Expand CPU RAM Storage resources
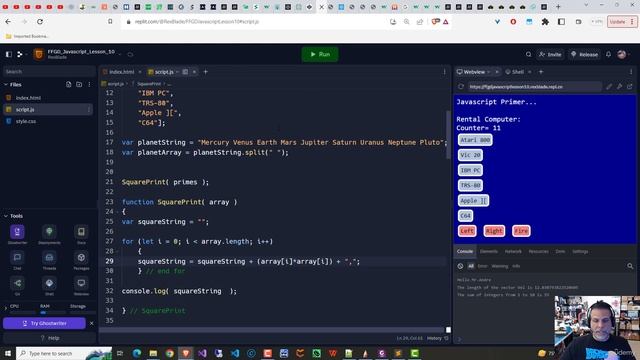640x360 pixels. pyautogui.click(x=6, y=307)
